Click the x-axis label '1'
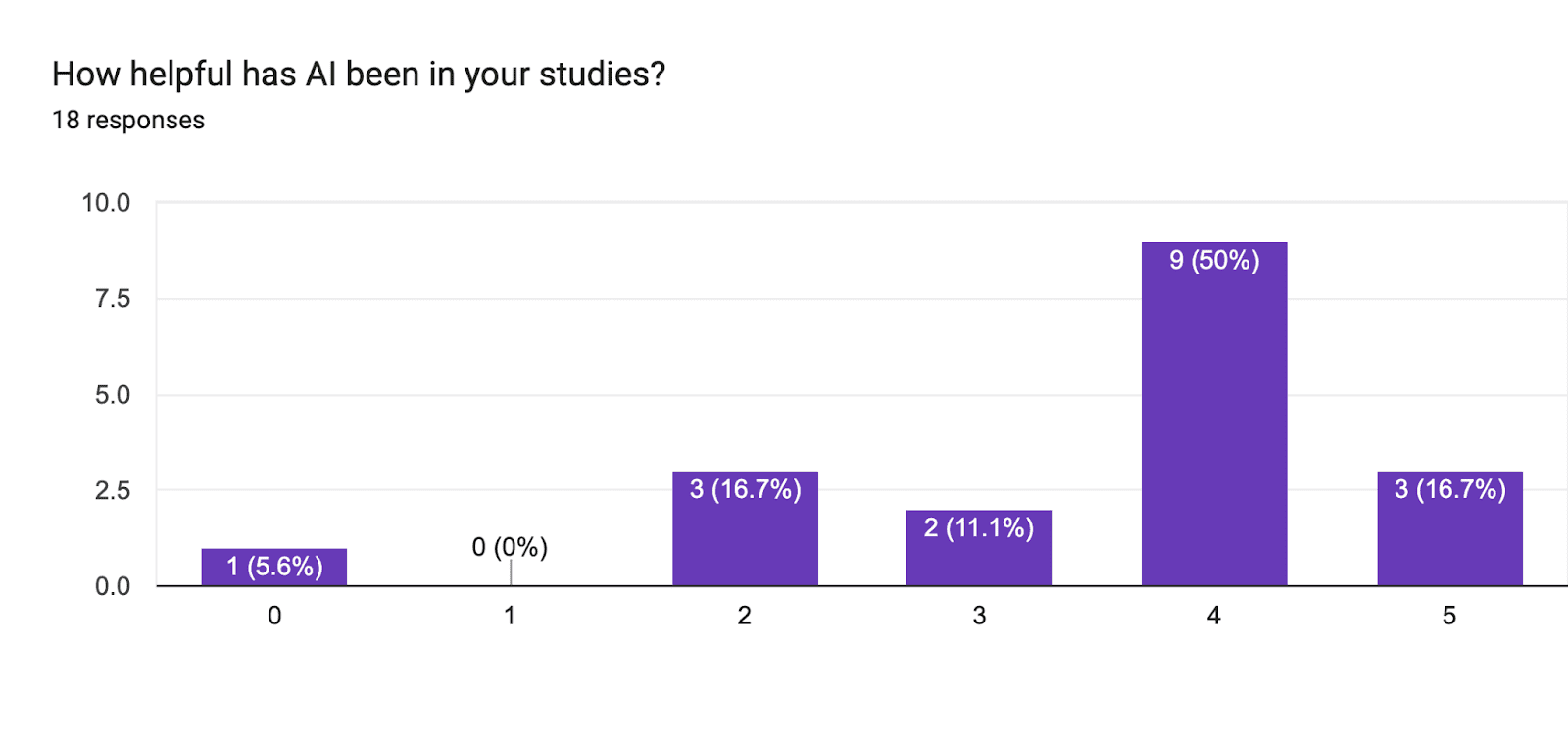The image size is (1568, 746). pos(510,616)
